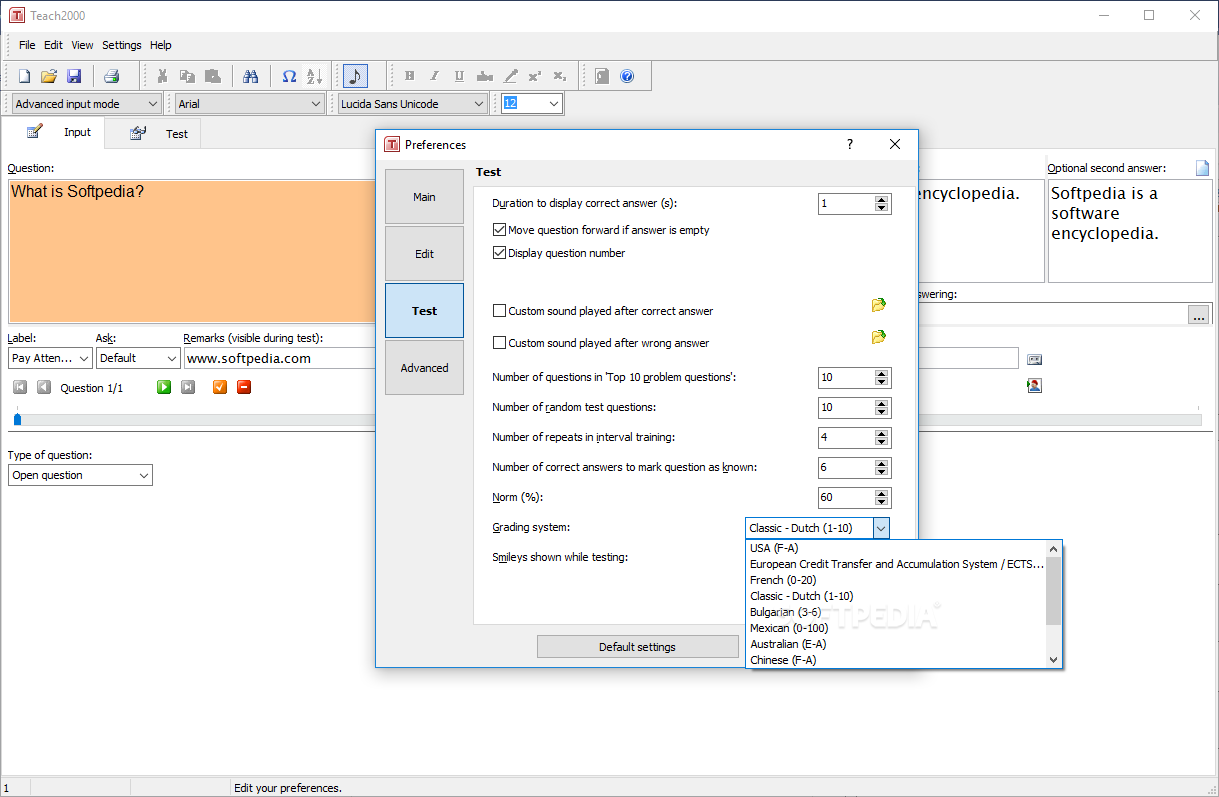Viewport: 1219px width, 797px height.
Task: Open the Edit menu
Action: point(53,45)
